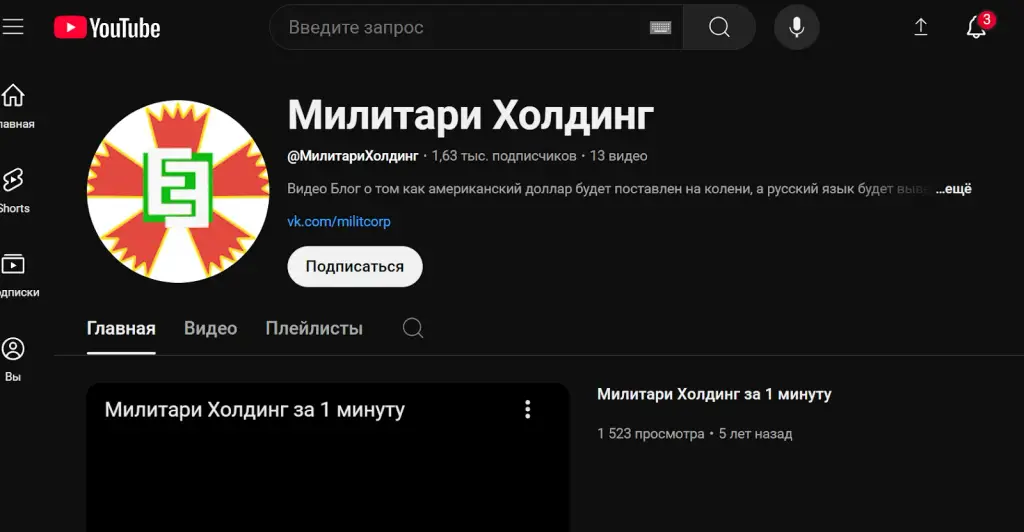
Task: Open the on-screen keyboard icon in search
Action: (660, 27)
